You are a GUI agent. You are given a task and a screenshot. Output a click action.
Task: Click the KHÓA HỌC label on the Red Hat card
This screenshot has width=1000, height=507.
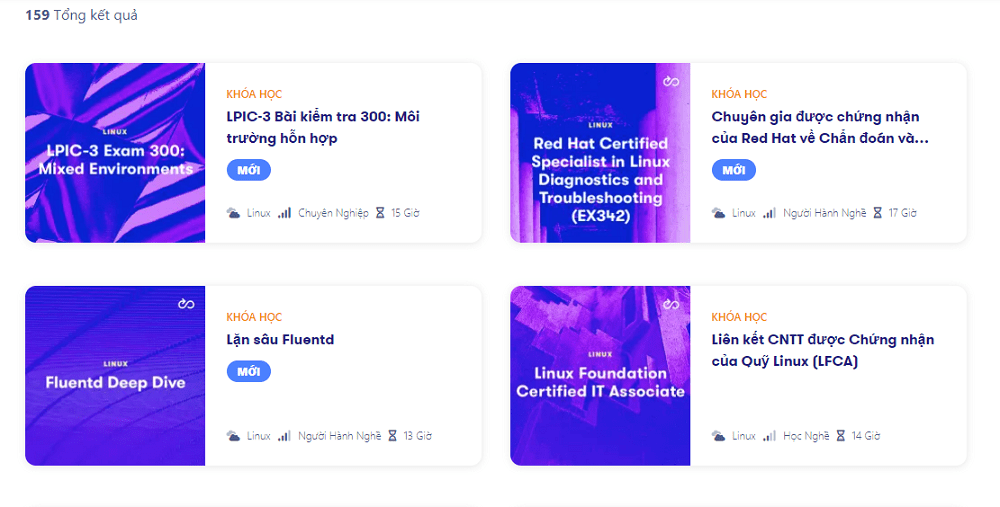pyautogui.click(x=739, y=94)
